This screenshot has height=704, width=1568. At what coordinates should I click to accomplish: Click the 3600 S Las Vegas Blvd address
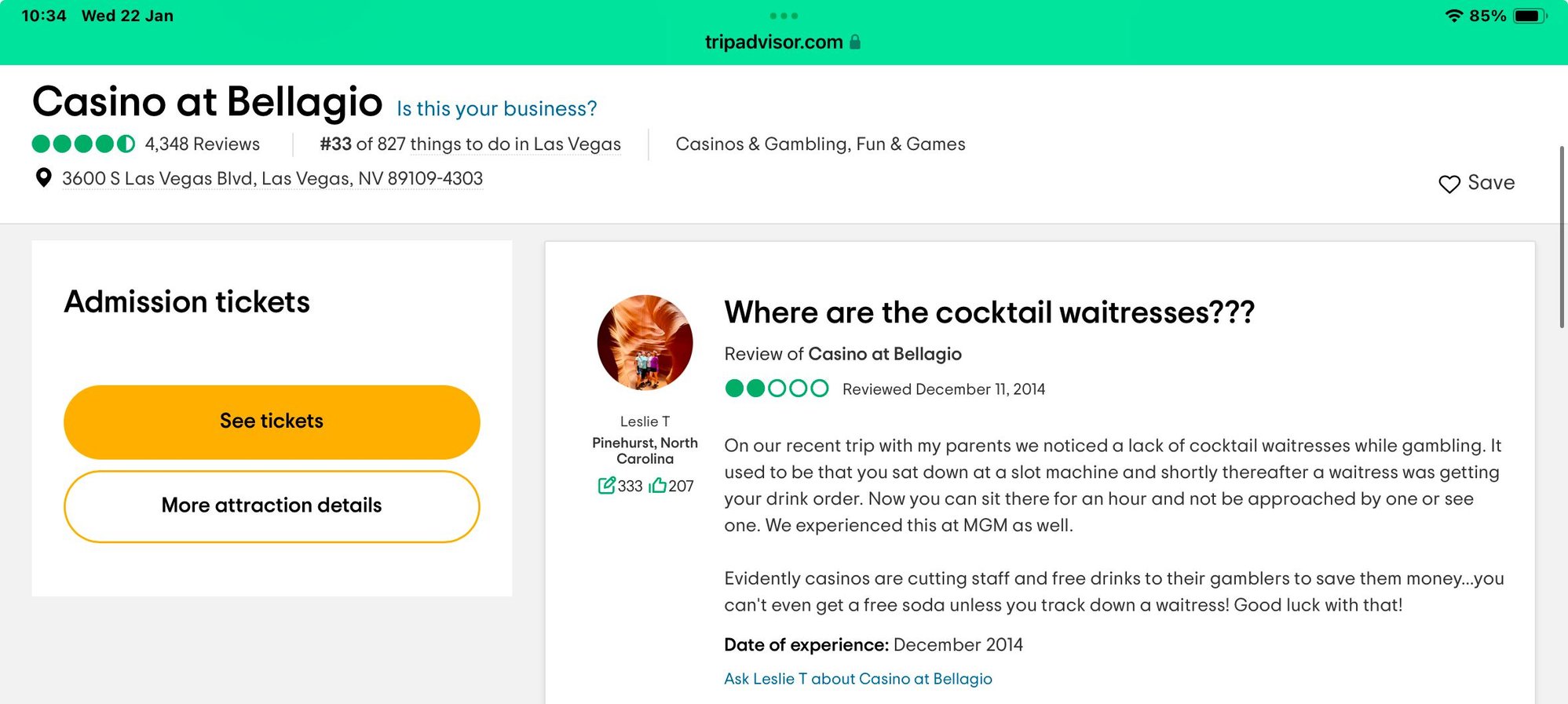[x=272, y=179]
